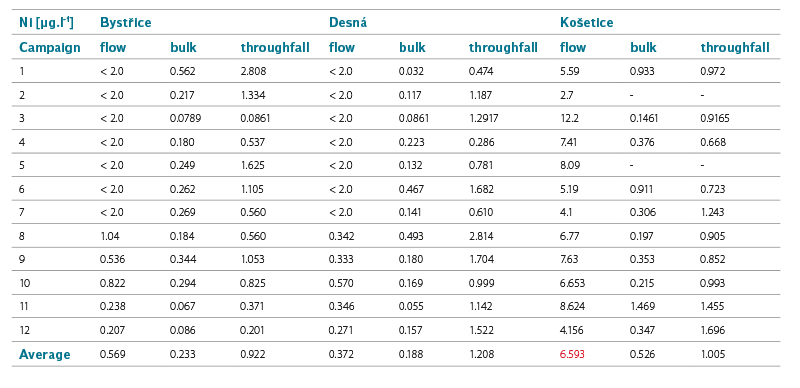800x388 pixels.
Task: Click the Ni [µg.l-1] header cell
Action: (46, 23)
